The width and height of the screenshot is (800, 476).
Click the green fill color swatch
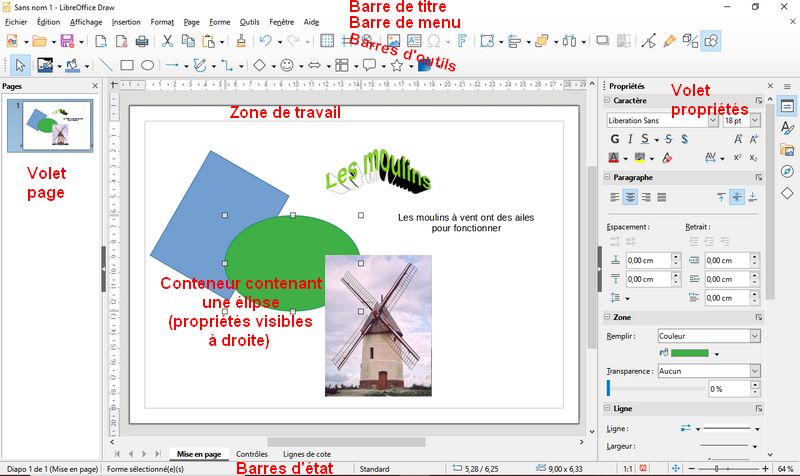click(x=689, y=353)
